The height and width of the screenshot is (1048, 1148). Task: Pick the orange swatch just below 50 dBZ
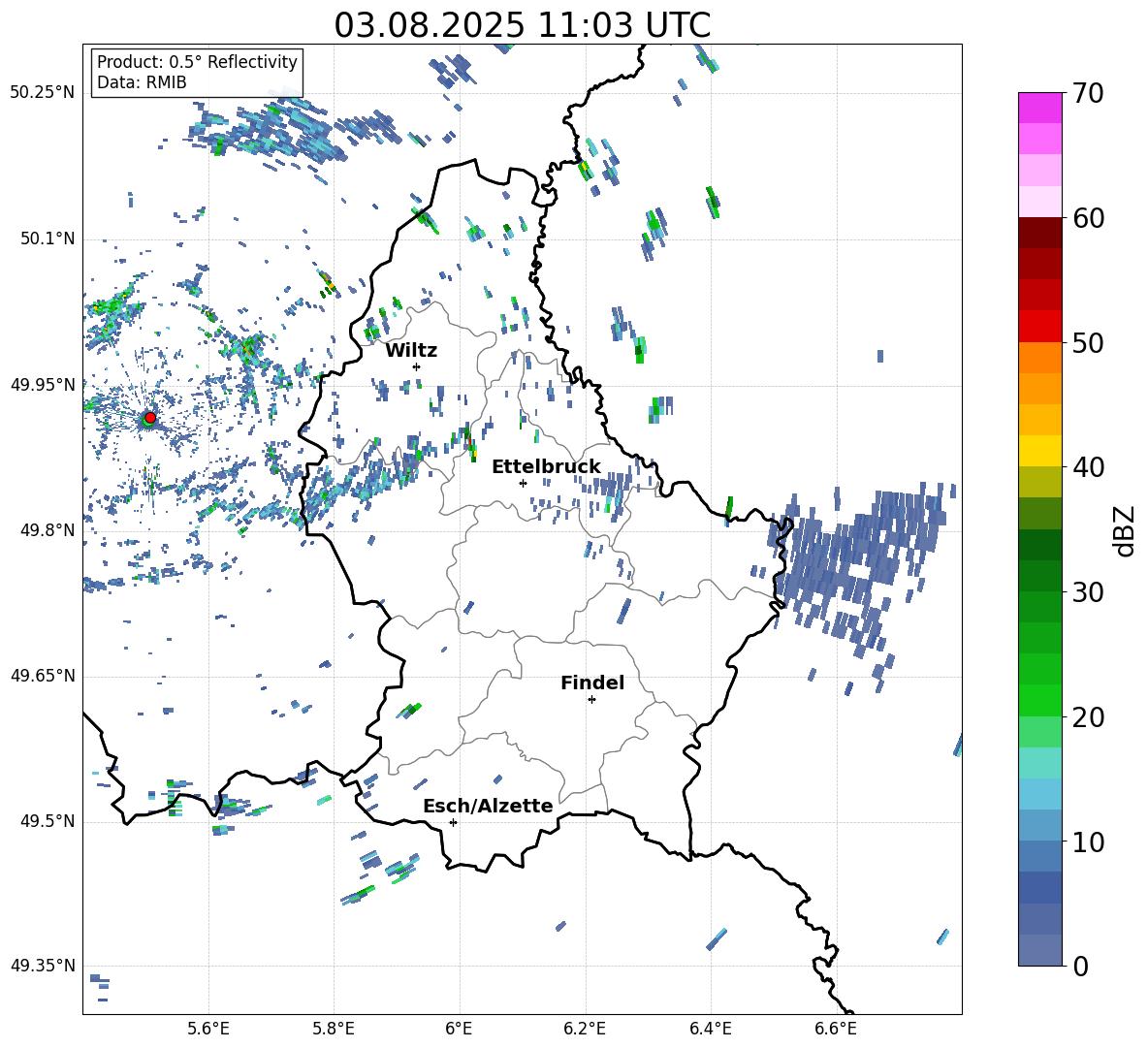click(x=1039, y=358)
